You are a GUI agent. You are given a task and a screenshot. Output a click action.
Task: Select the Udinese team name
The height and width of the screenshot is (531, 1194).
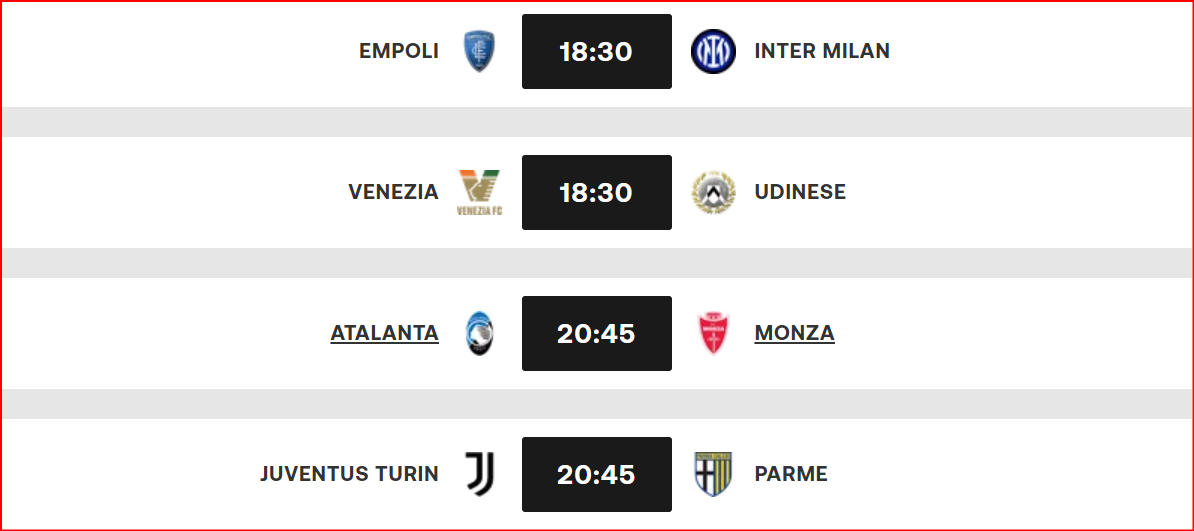coord(800,192)
